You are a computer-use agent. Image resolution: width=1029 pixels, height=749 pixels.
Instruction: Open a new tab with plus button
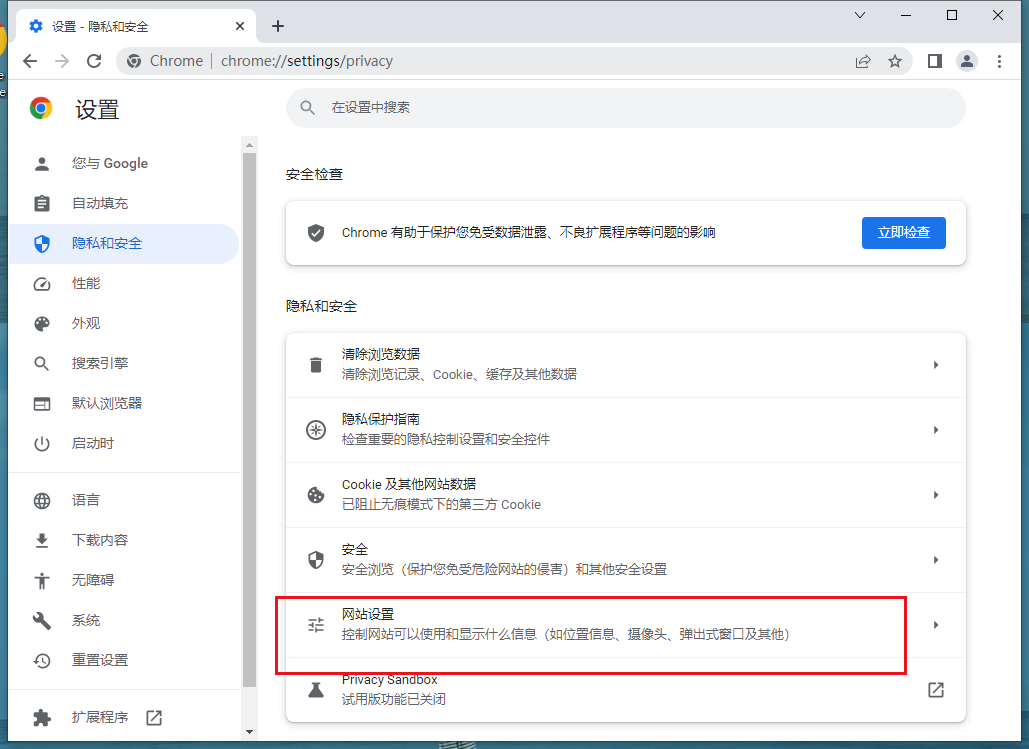tap(278, 26)
